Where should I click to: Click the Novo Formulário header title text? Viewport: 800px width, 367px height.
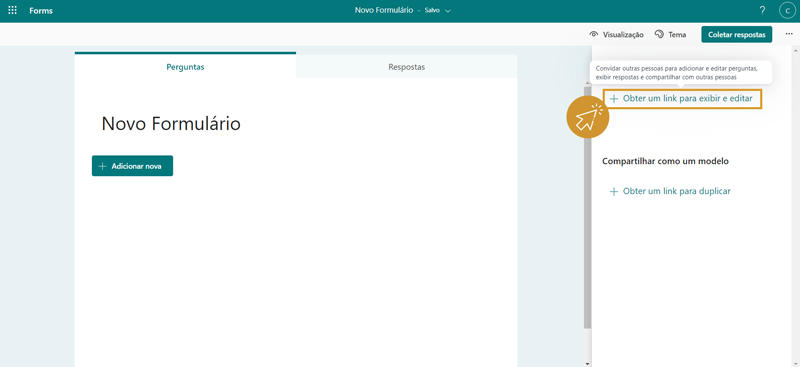point(384,10)
